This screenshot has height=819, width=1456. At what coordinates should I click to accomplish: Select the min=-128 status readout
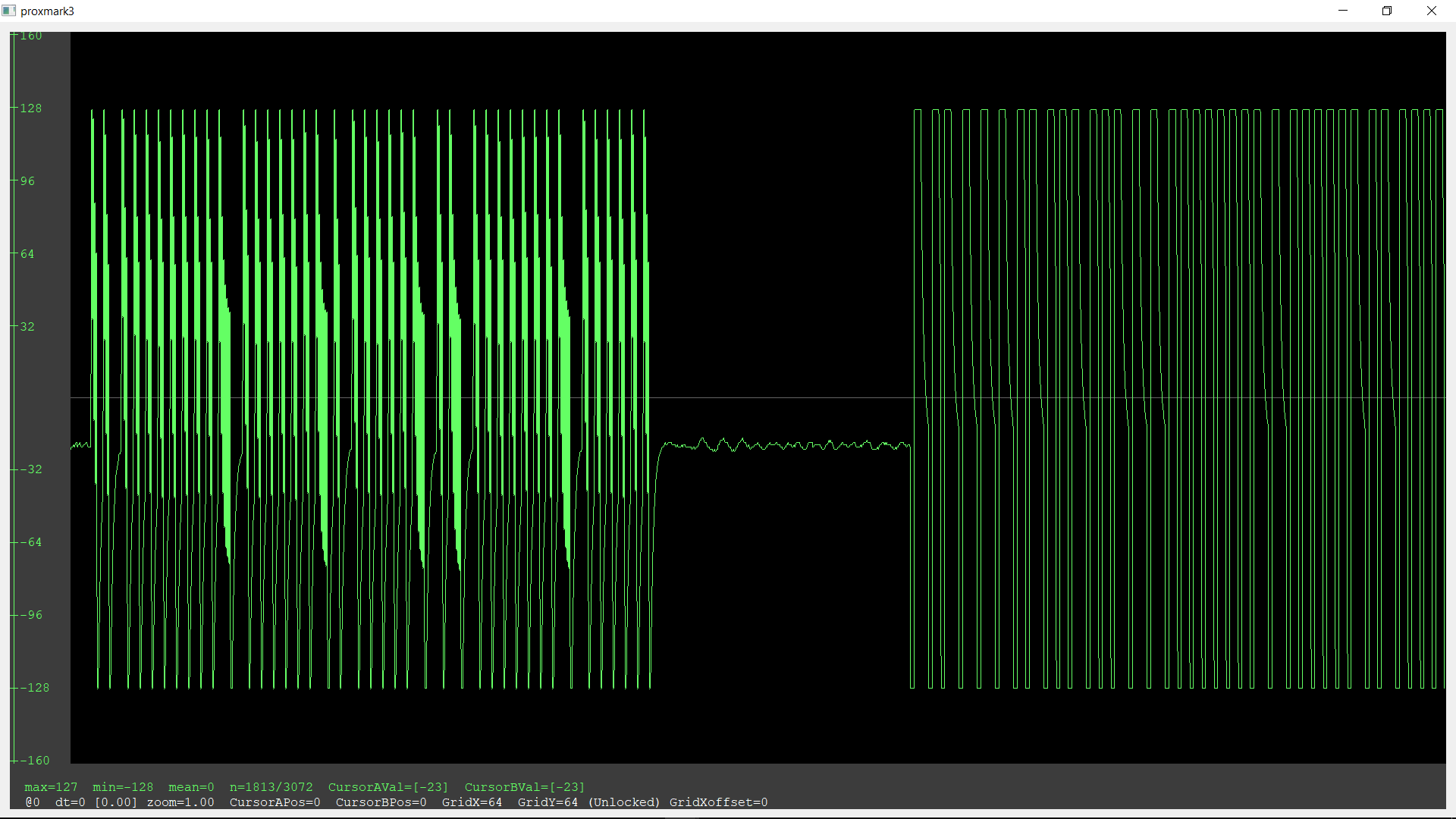coord(123,787)
